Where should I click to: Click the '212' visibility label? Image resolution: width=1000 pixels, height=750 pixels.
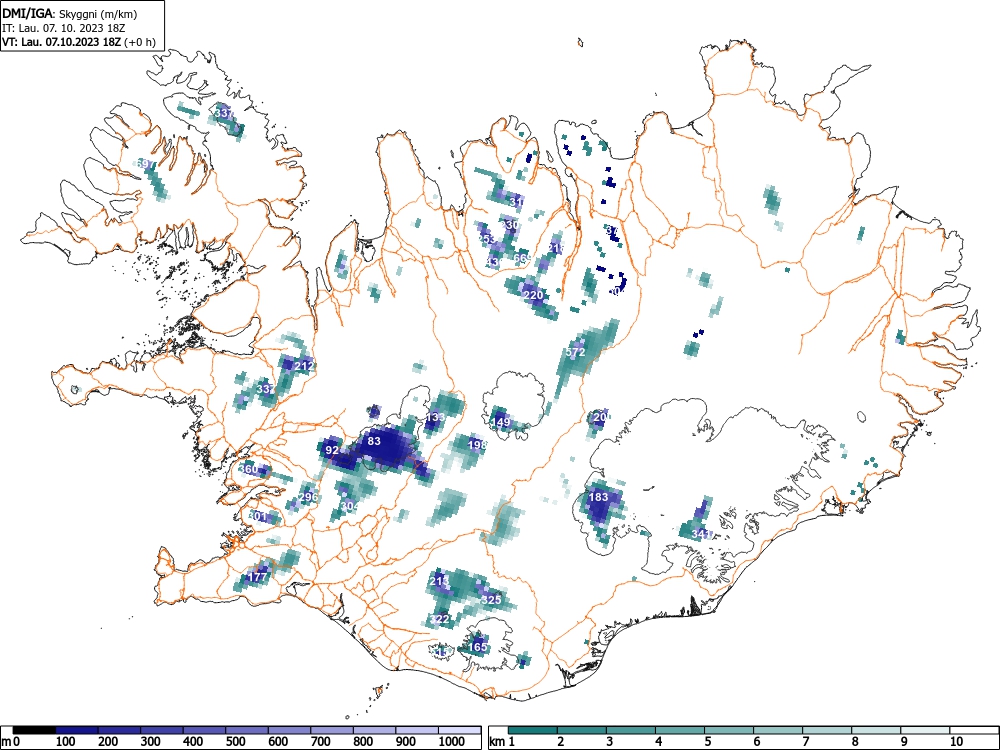(x=304, y=366)
